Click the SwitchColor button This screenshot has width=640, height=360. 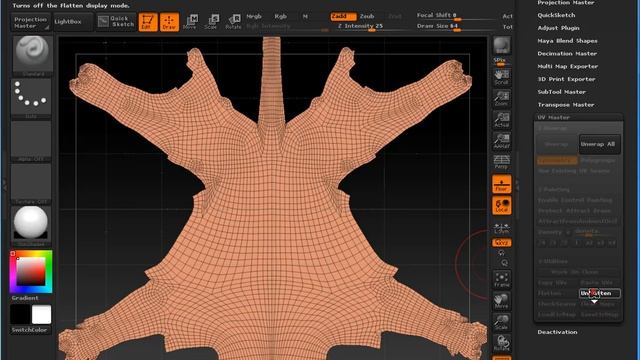[x=29, y=330]
